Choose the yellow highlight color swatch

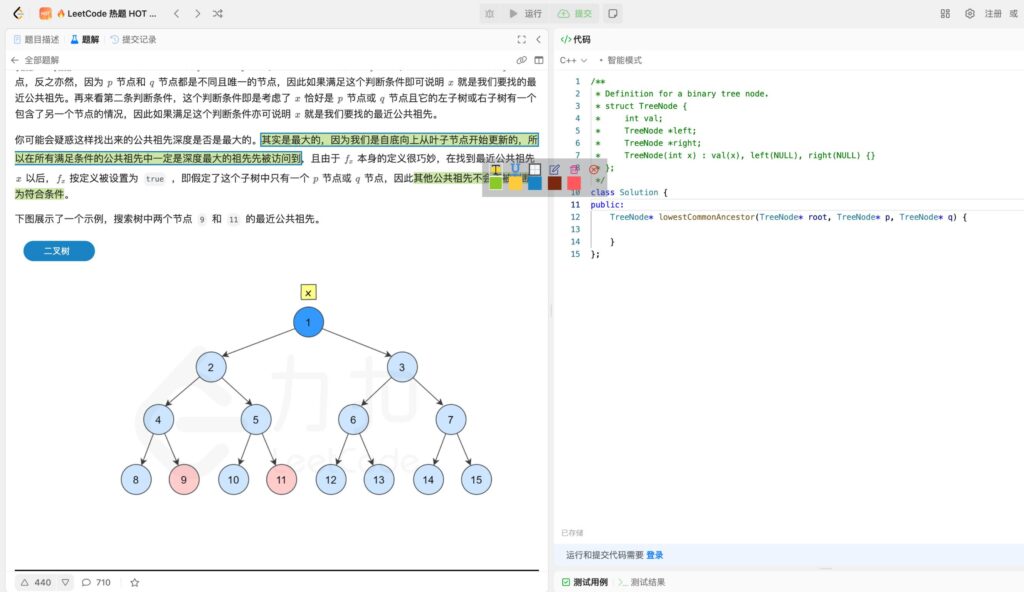[x=515, y=184]
